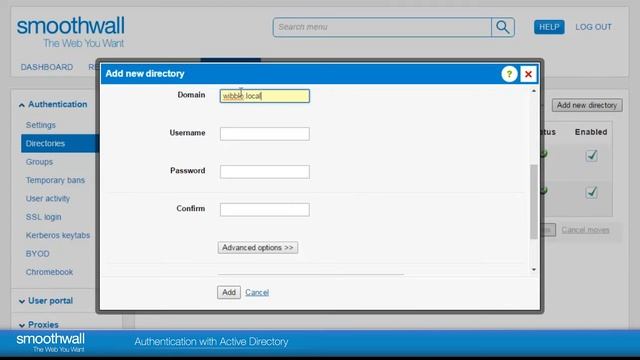Click the LOG OUT link

pyautogui.click(x=593, y=27)
